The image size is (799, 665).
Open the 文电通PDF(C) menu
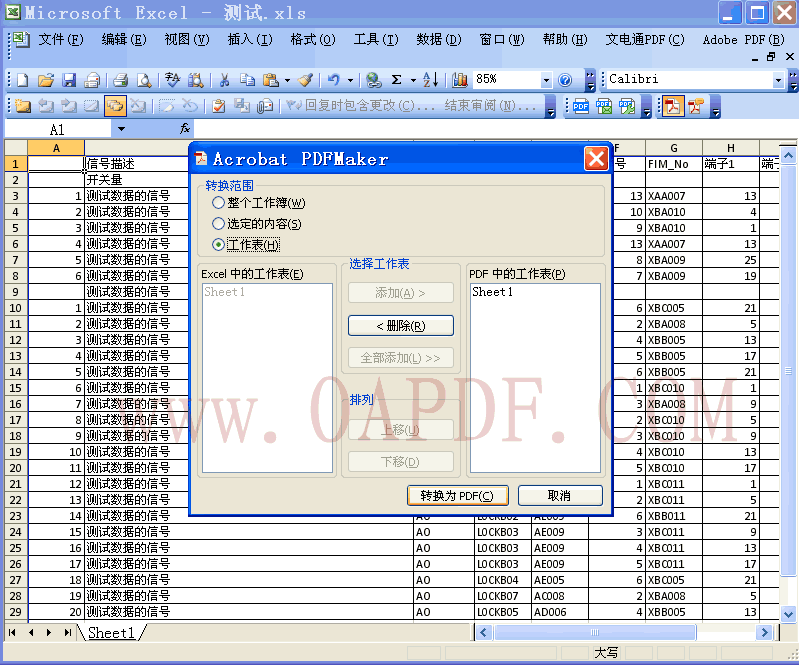click(645, 39)
